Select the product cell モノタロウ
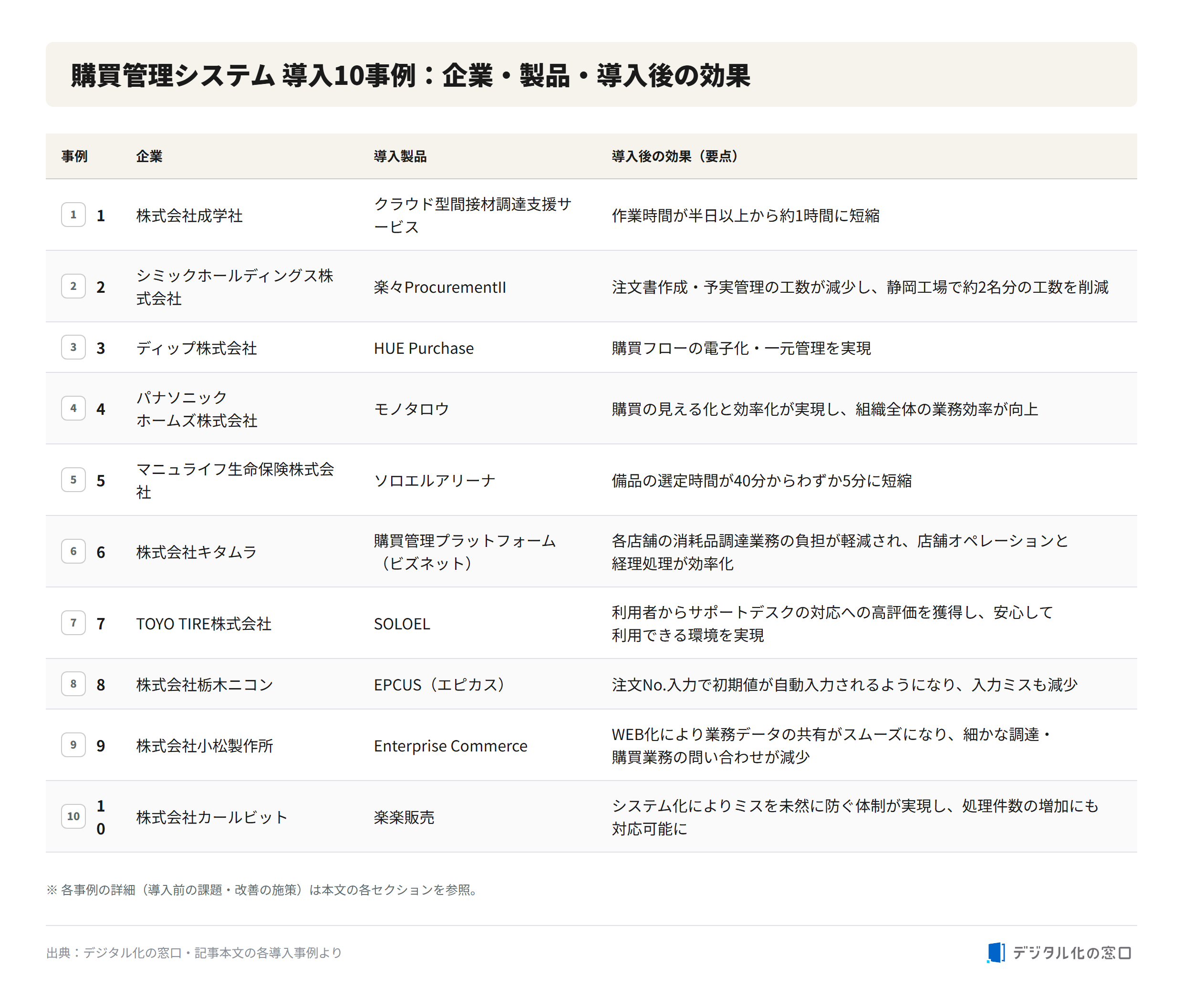Image resolution: width=1183 pixels, height=1008 pixels. tap(412, 409)
